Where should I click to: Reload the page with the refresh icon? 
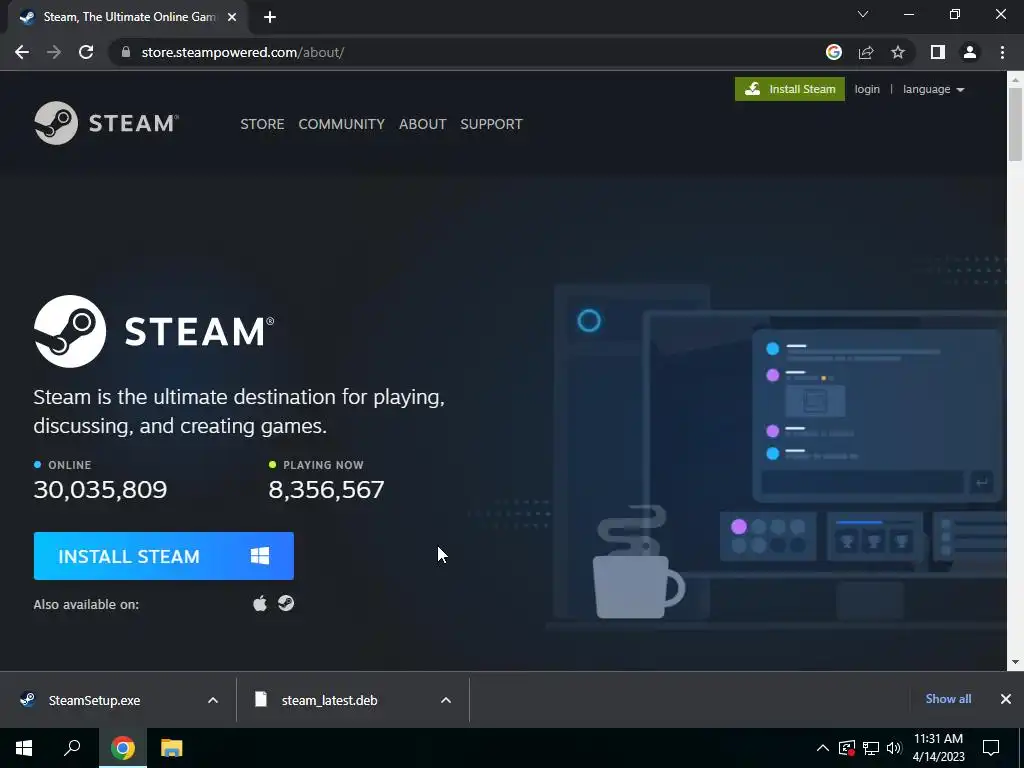tap(86, 52)
